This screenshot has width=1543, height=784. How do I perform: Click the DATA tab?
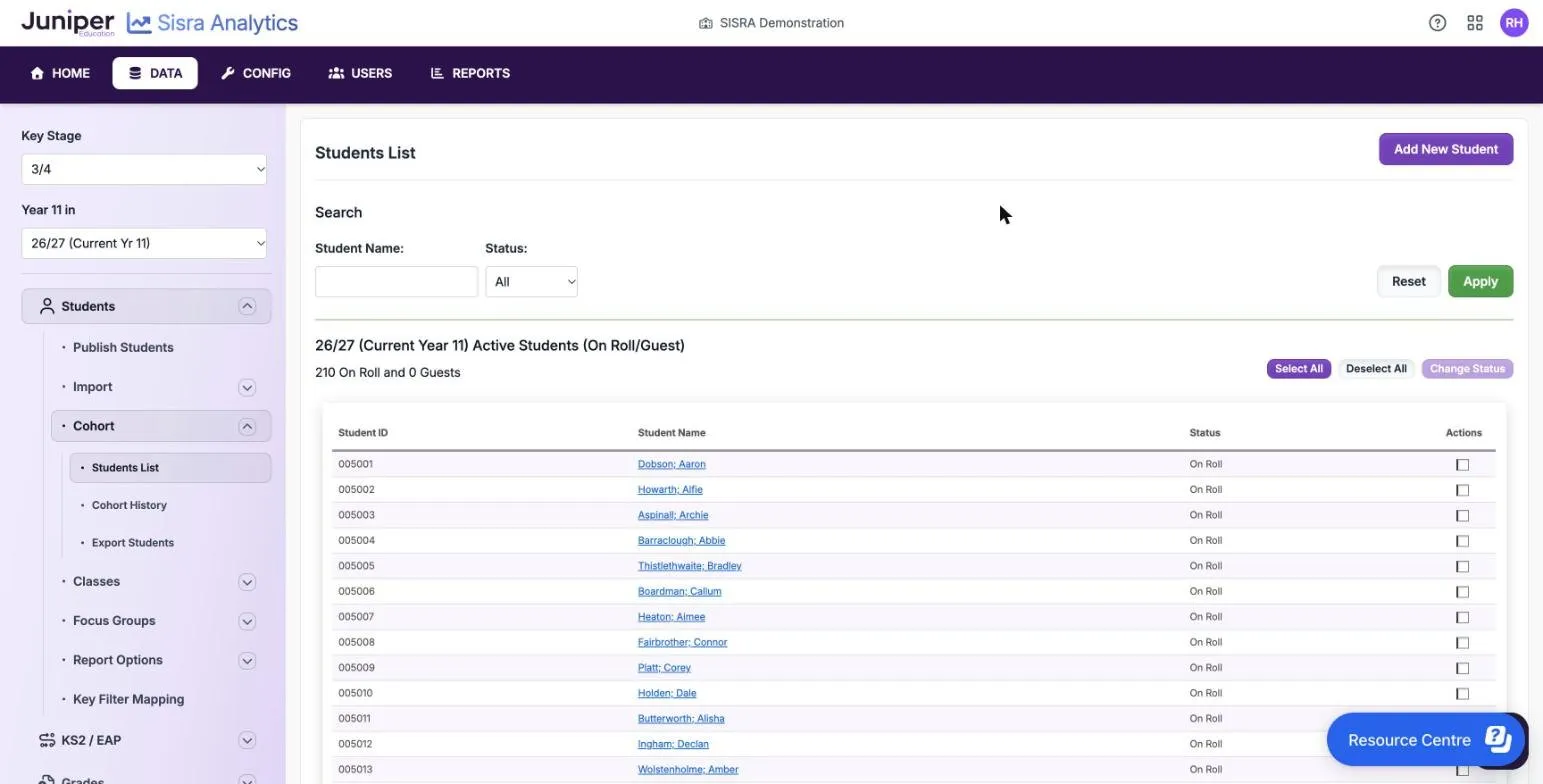pos(155,73)
